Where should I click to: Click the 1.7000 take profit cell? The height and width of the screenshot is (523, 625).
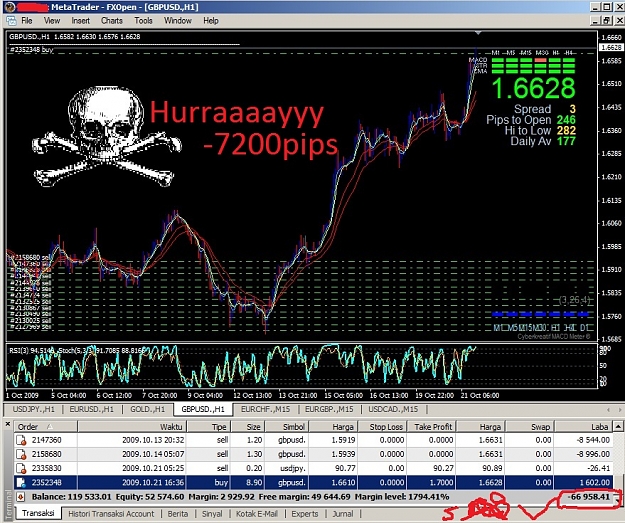coord(441,483)
